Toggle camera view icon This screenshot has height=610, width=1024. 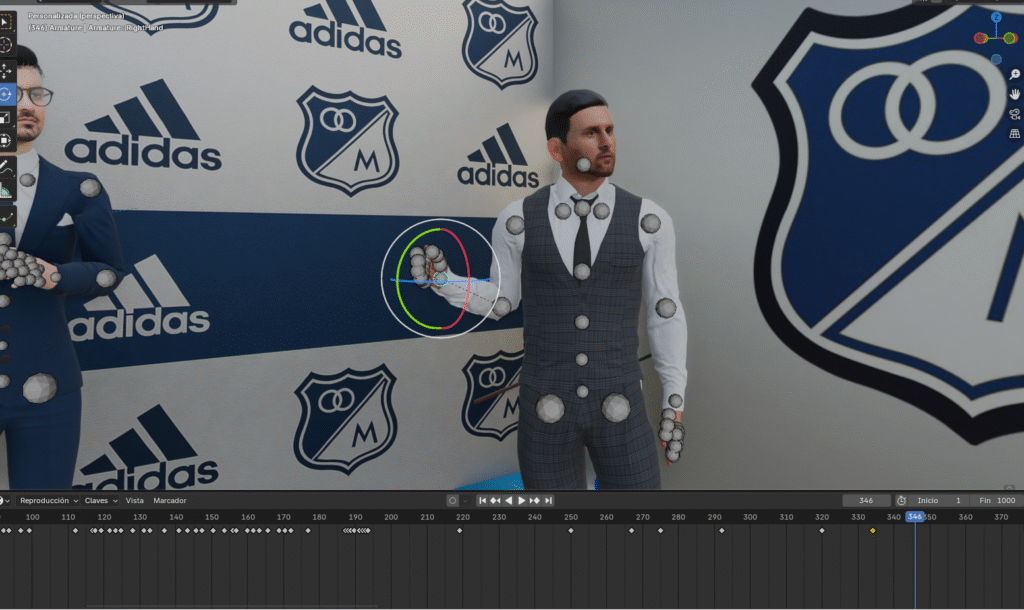[x=1014, y=114]
